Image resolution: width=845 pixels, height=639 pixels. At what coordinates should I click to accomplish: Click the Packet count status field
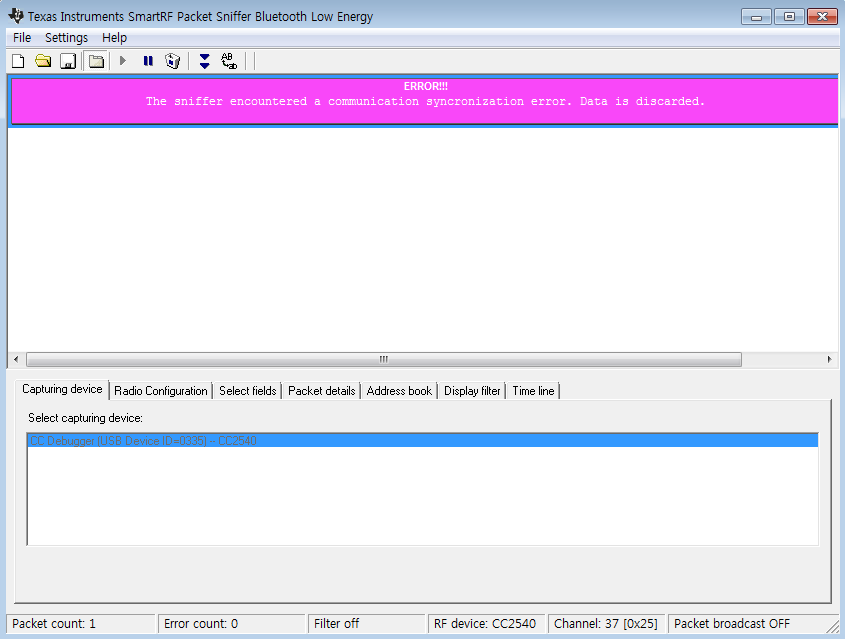(81, 624)
